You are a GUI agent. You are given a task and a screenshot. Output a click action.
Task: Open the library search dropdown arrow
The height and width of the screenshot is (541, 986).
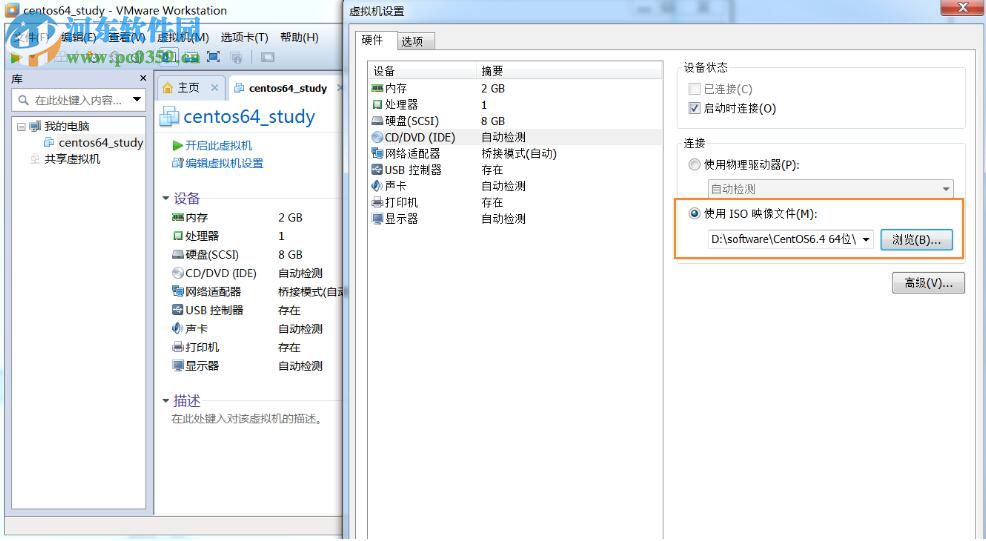point(136,99)
